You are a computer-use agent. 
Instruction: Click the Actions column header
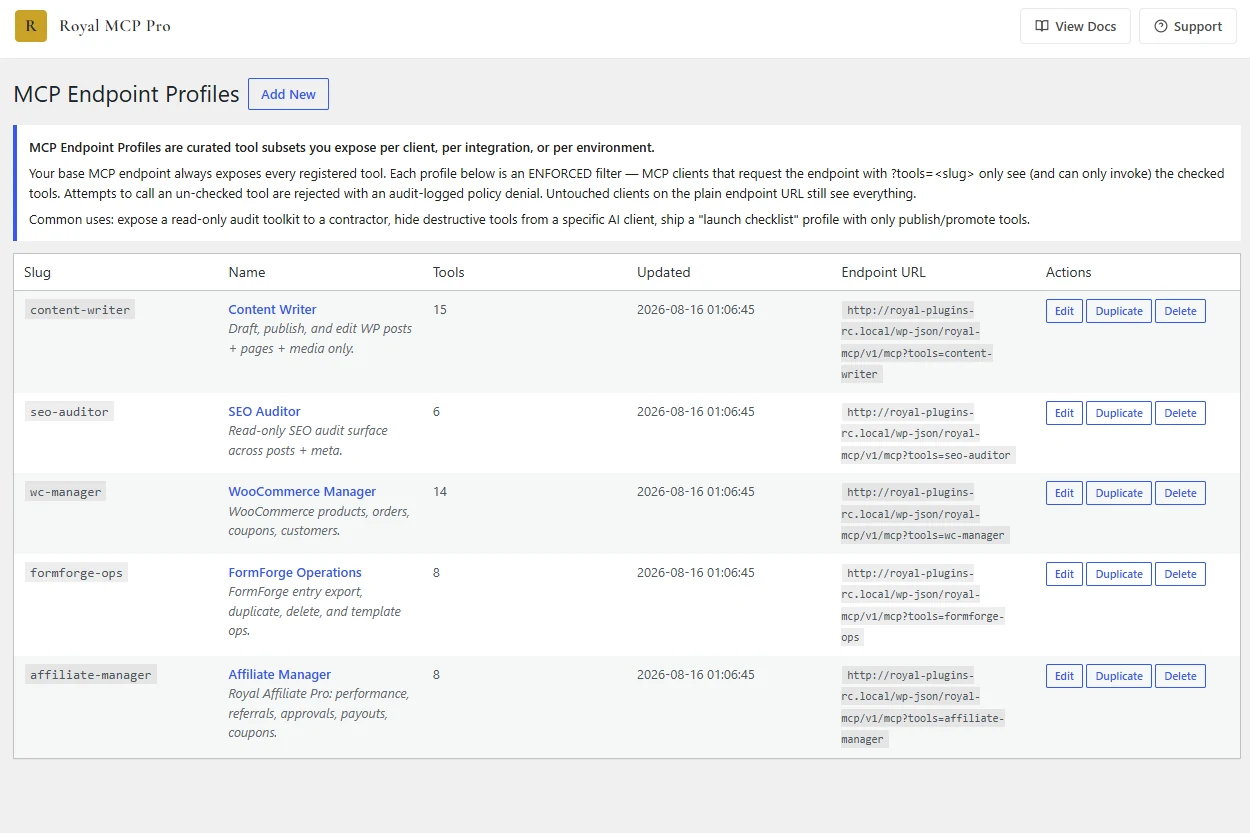pos(1069,272)
